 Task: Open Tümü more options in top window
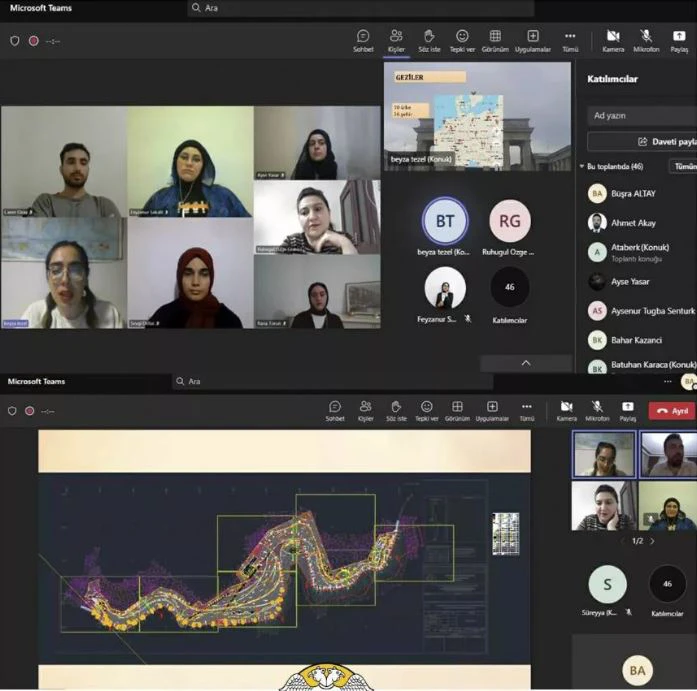(570, 41)
